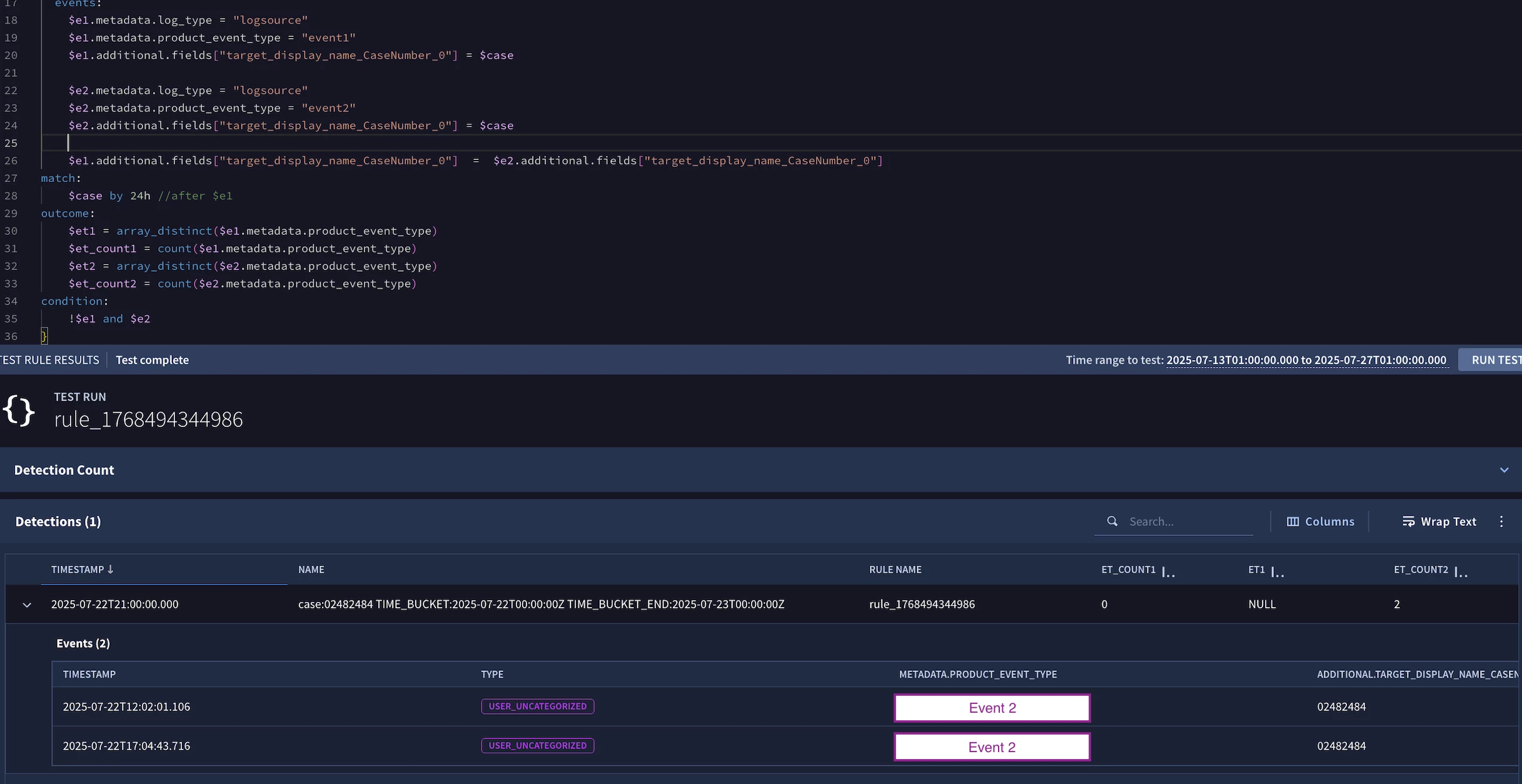1522x784 pixels.
Task: Click the first Event 2 highlighted box
Action: pyautogui.click(x=992, y=708)
